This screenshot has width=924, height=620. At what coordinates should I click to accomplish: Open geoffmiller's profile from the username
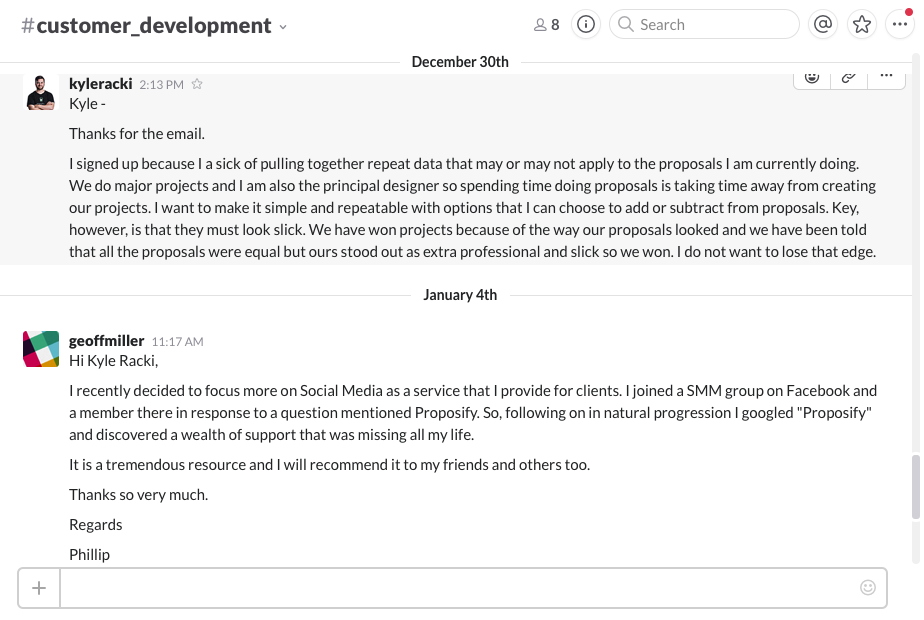coord(106,341)
